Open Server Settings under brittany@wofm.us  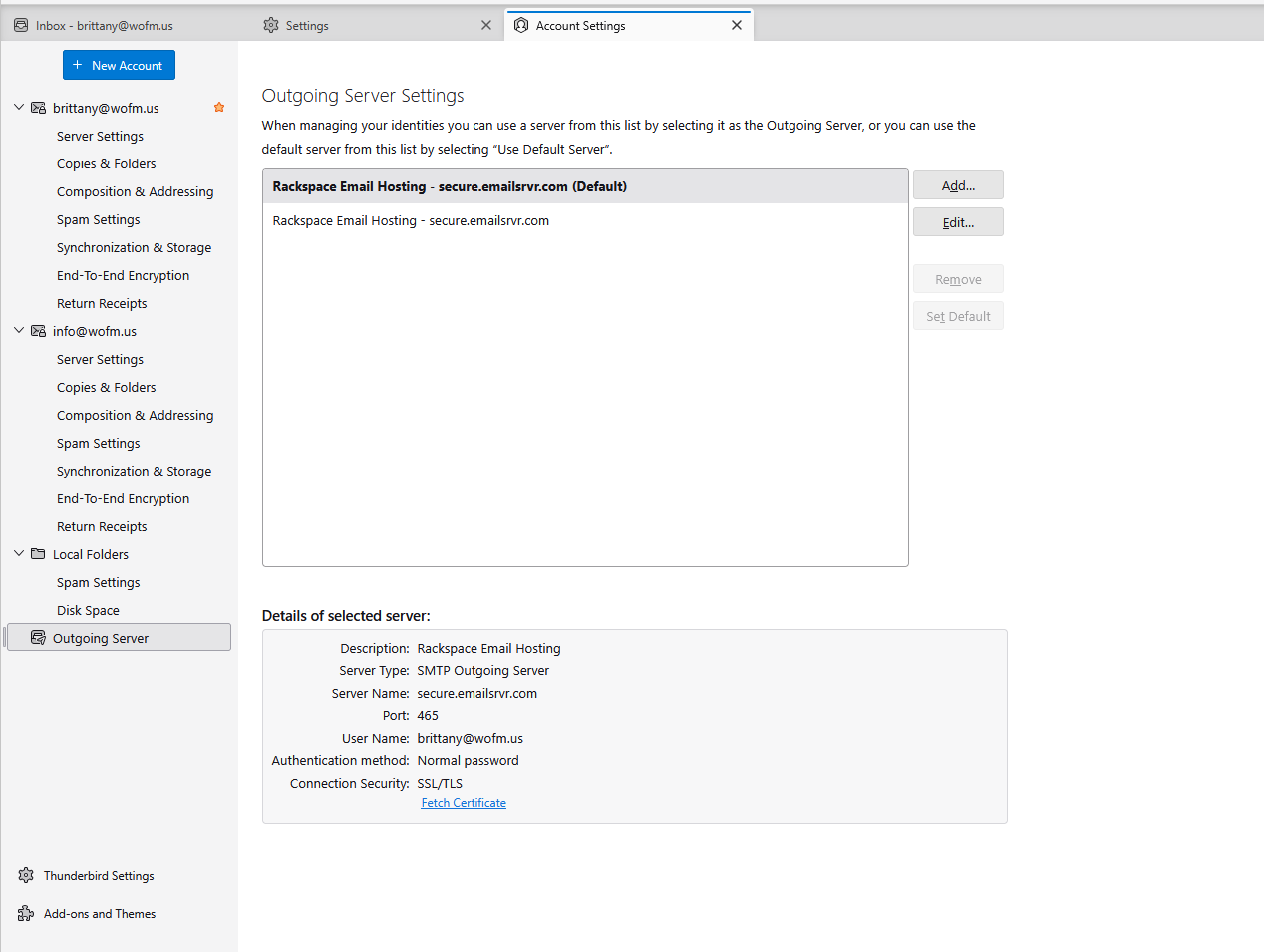100,136
